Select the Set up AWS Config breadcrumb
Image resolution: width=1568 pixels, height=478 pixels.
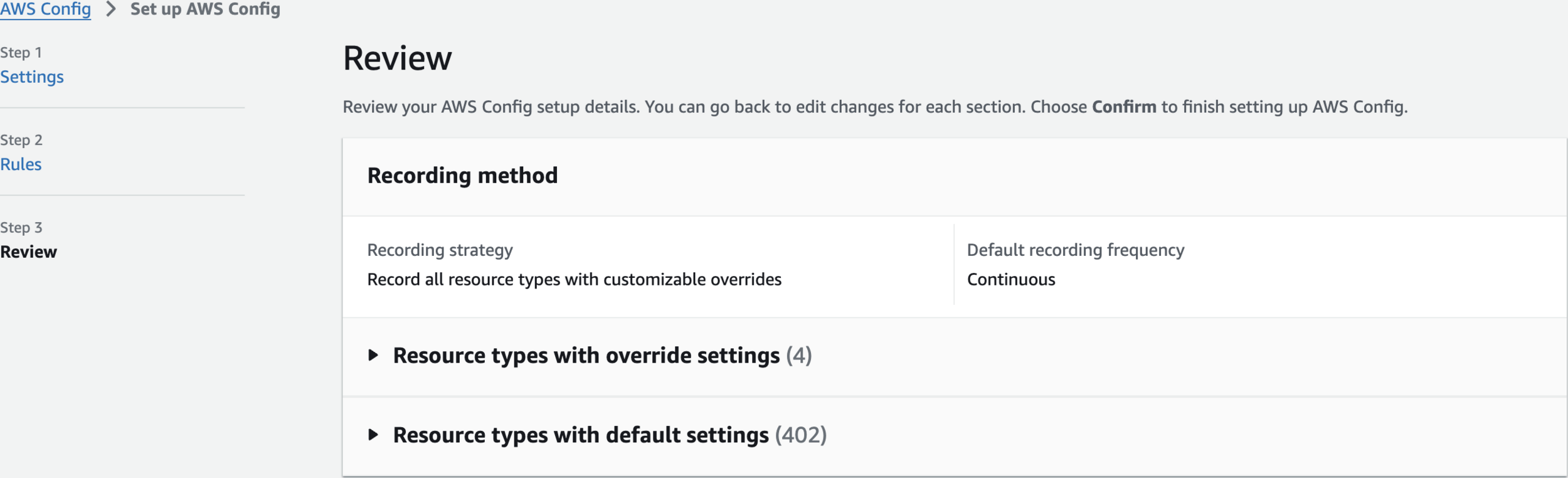coord(205,9)
